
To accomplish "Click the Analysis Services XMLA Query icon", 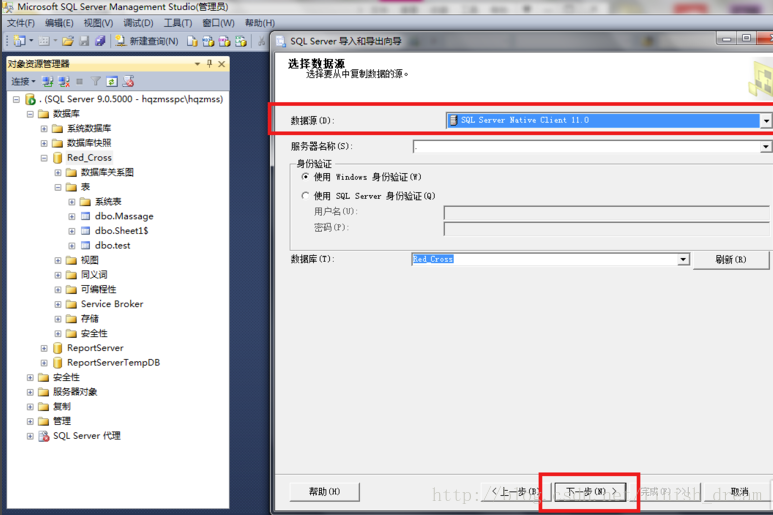I will [241, 41].
